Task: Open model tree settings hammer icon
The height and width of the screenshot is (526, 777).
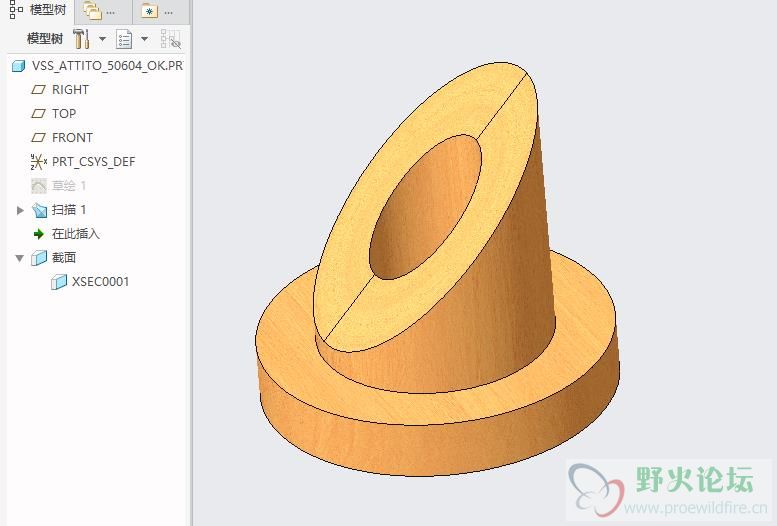Action: point(81,39)
